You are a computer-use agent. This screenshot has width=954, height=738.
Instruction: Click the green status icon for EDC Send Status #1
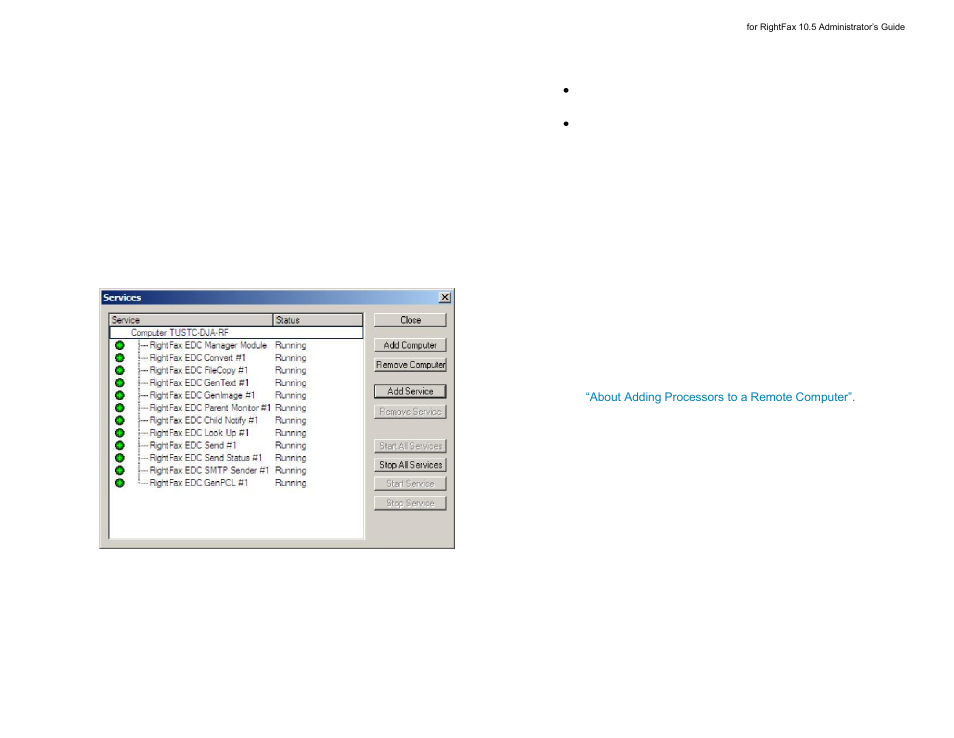tap(120, 458)
